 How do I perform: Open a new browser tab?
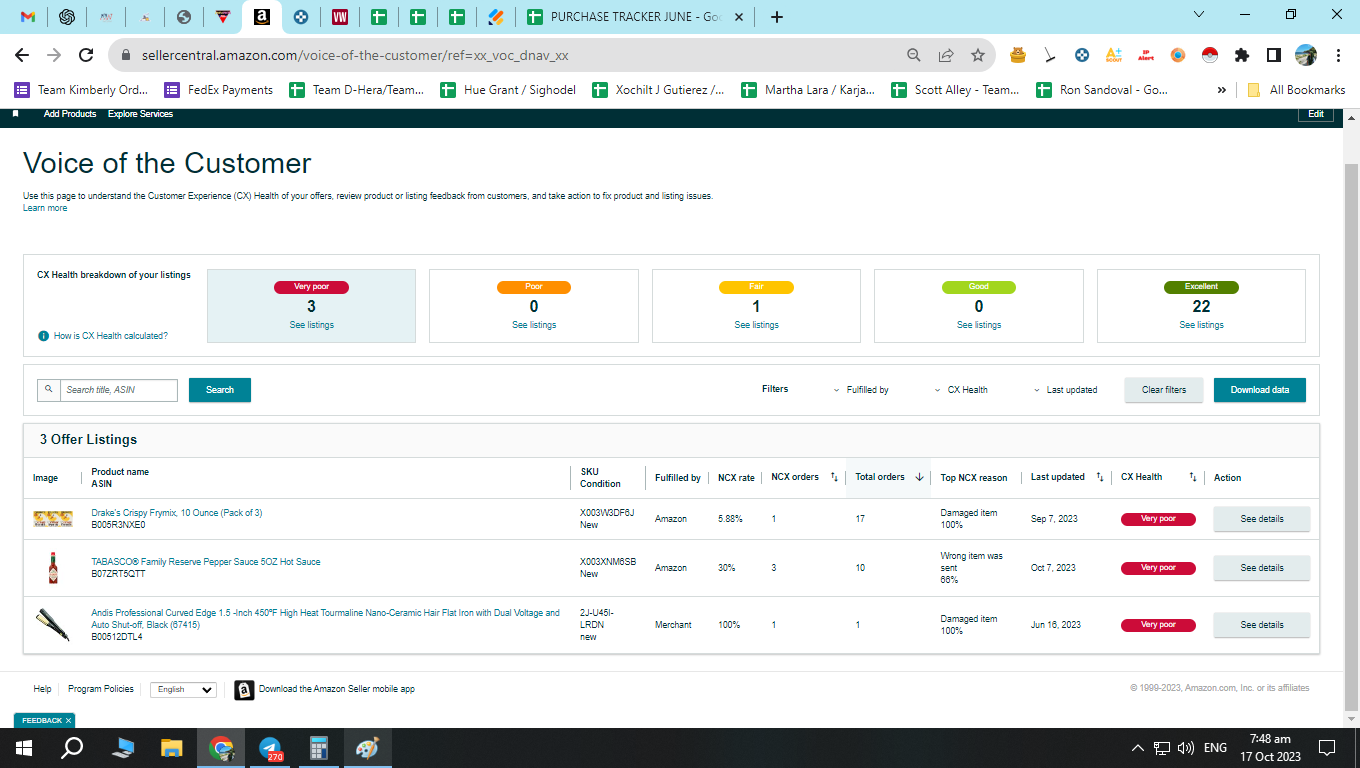pyautogui.click(x=777, y=17)
